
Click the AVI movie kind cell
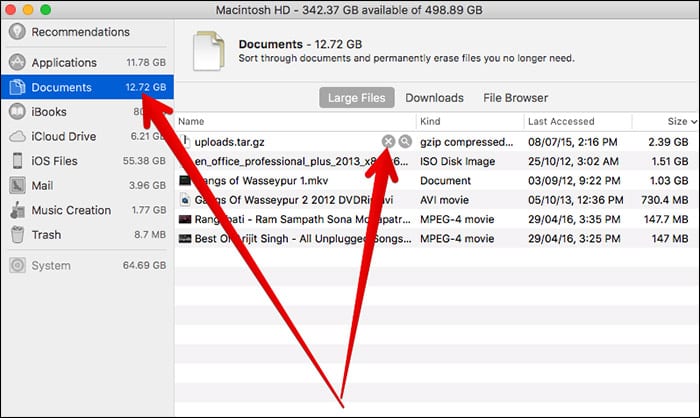pos(444,200)
